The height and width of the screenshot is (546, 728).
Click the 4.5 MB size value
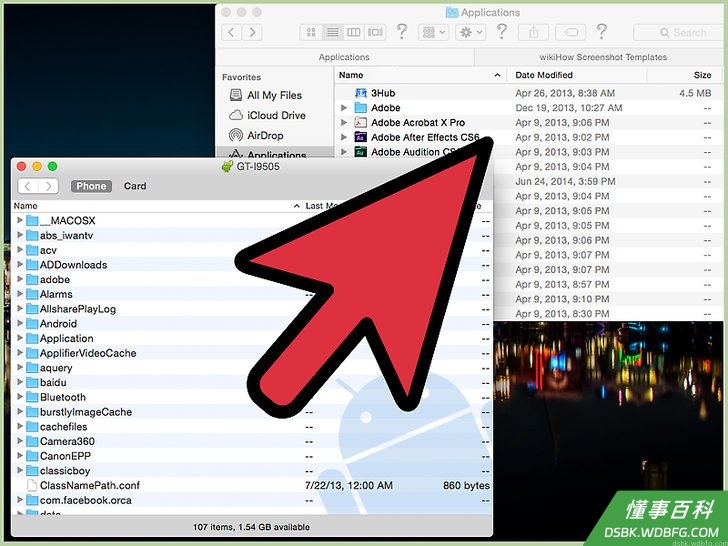(x=696, y=93)
